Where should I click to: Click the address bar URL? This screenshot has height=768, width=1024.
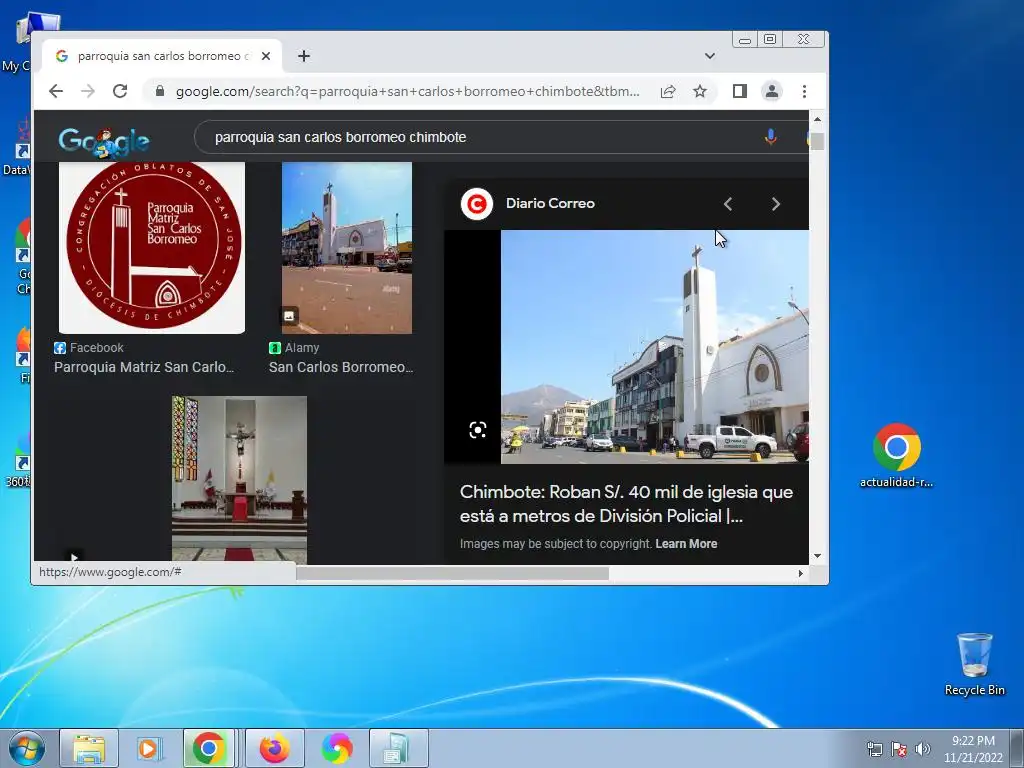coord(408,91)
